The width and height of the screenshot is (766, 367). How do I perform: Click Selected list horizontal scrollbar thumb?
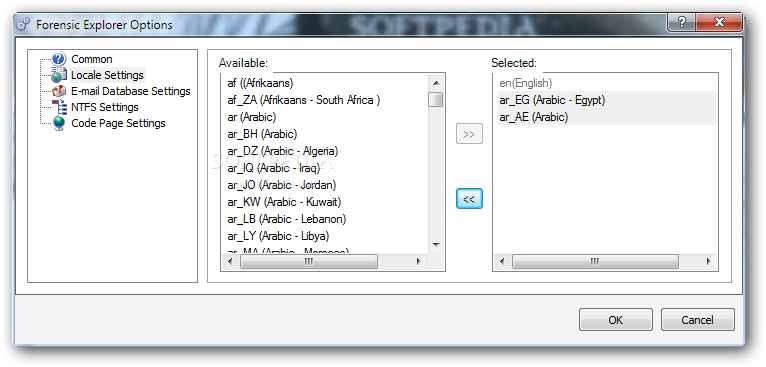[595, 261]
